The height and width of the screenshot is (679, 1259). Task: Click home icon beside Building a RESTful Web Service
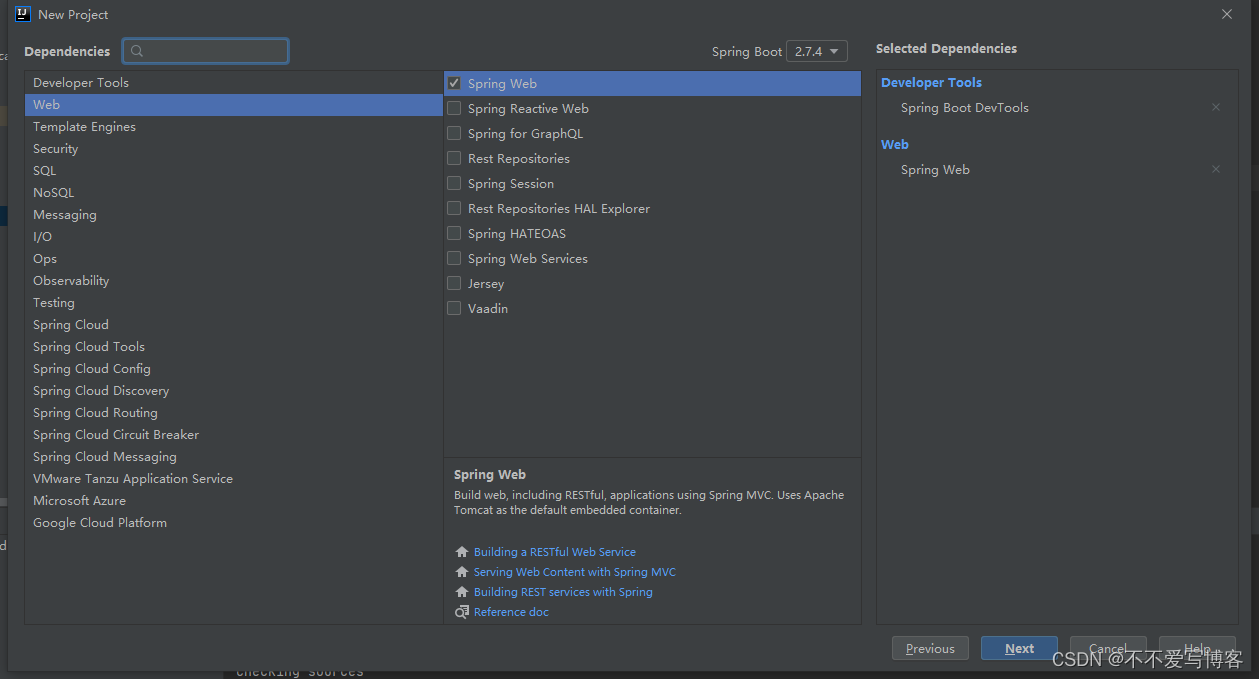461,552
